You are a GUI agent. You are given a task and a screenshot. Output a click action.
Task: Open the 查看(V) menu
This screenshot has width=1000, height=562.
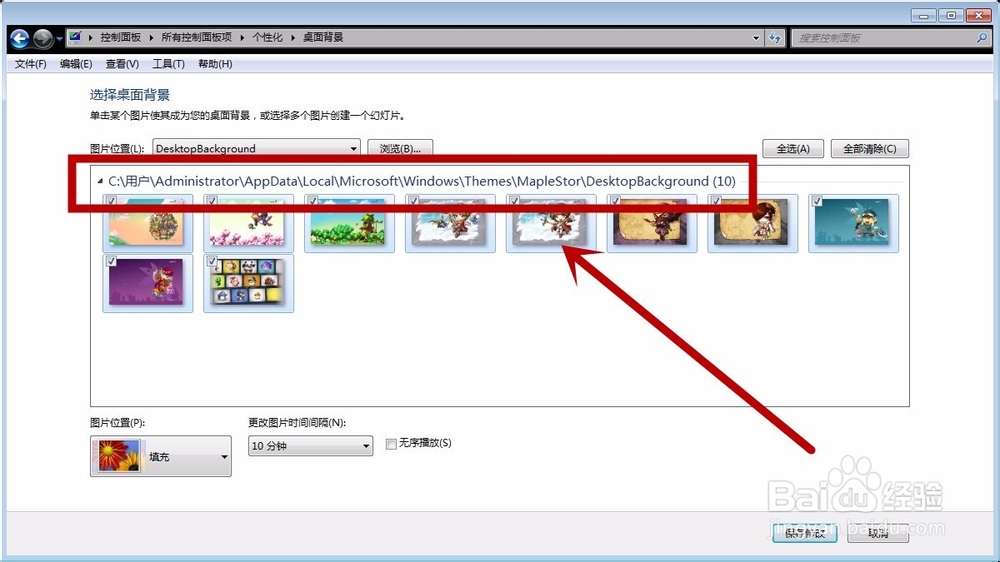click(122, 64)
